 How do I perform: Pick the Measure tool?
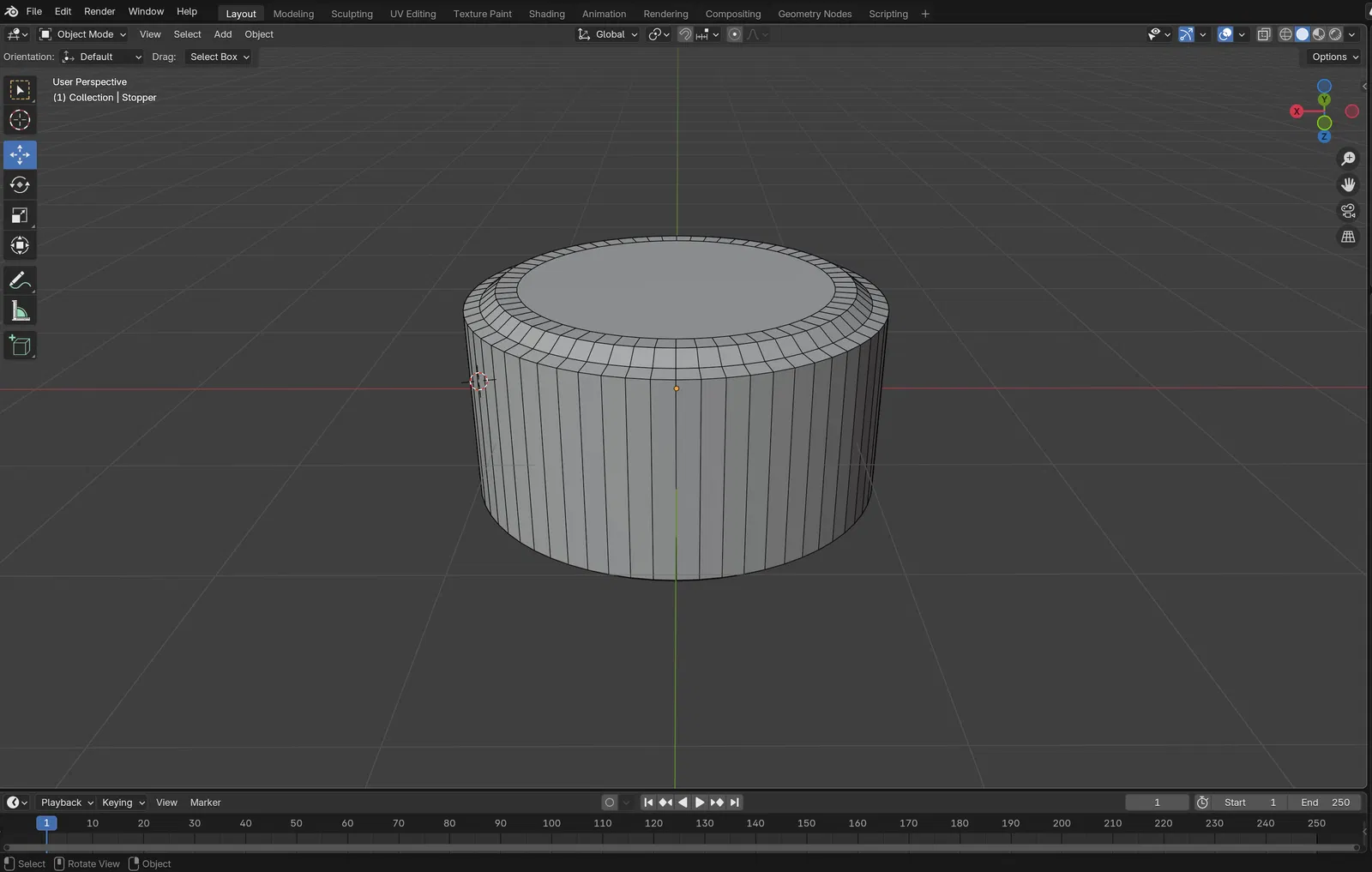click(x=20, y=311)
